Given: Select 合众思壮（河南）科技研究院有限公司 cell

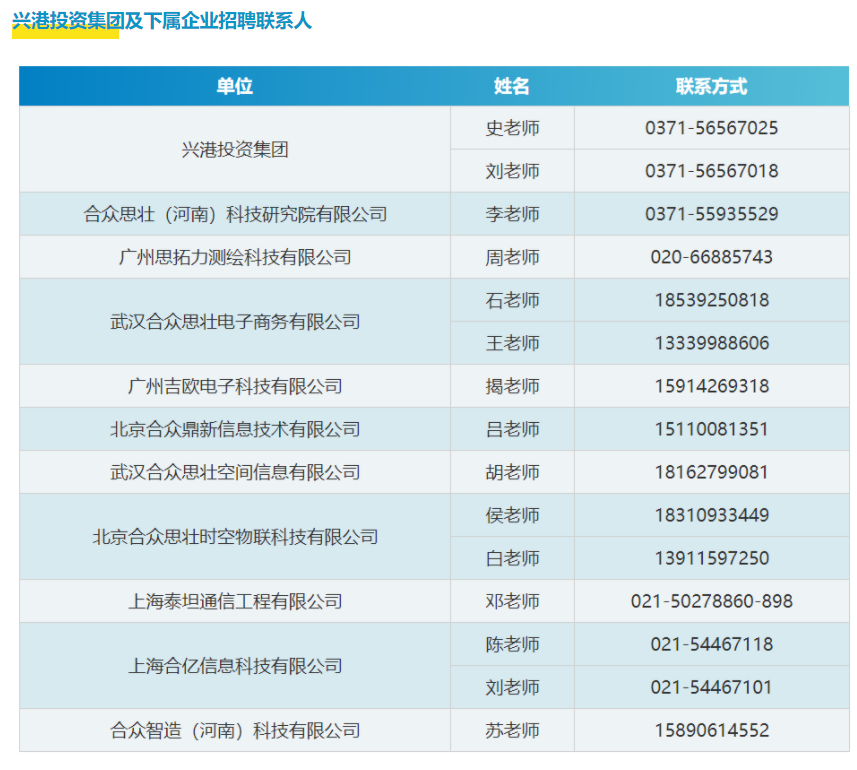Looking at the screenshot, I should pyautogui.click(x=234, y=214).
